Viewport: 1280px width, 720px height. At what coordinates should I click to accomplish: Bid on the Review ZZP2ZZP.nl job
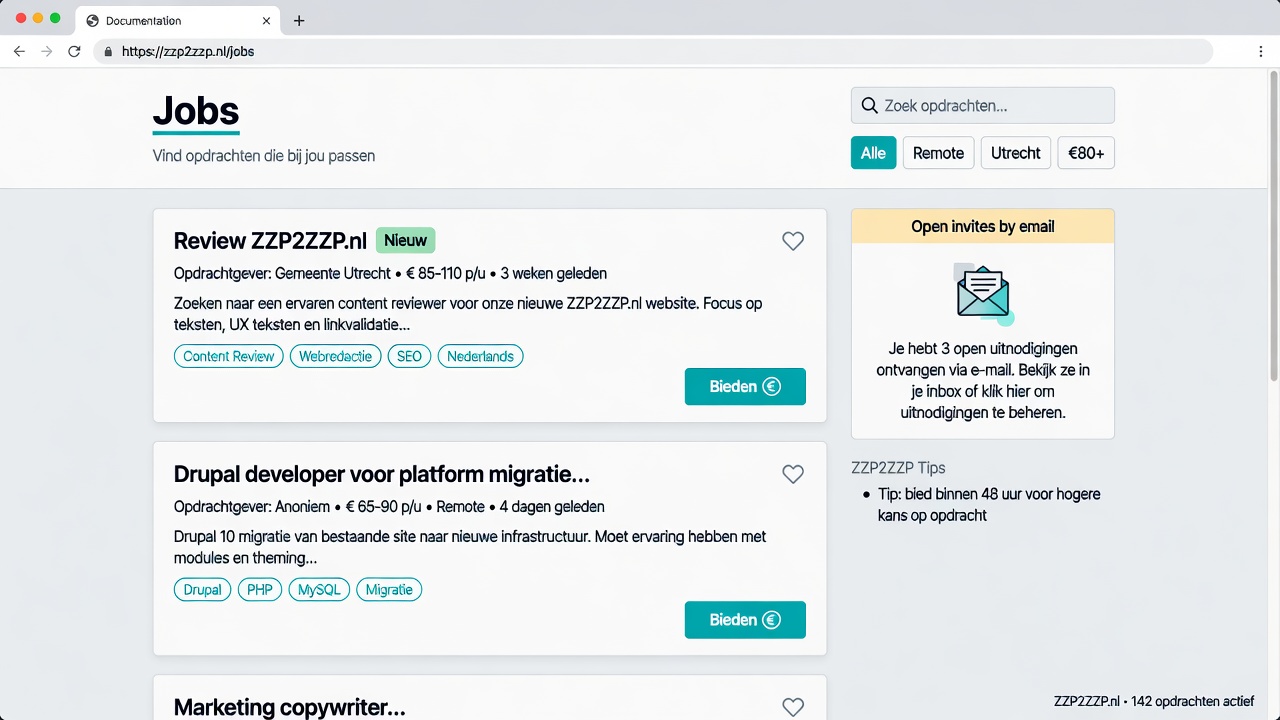click(x=745, y=387)
